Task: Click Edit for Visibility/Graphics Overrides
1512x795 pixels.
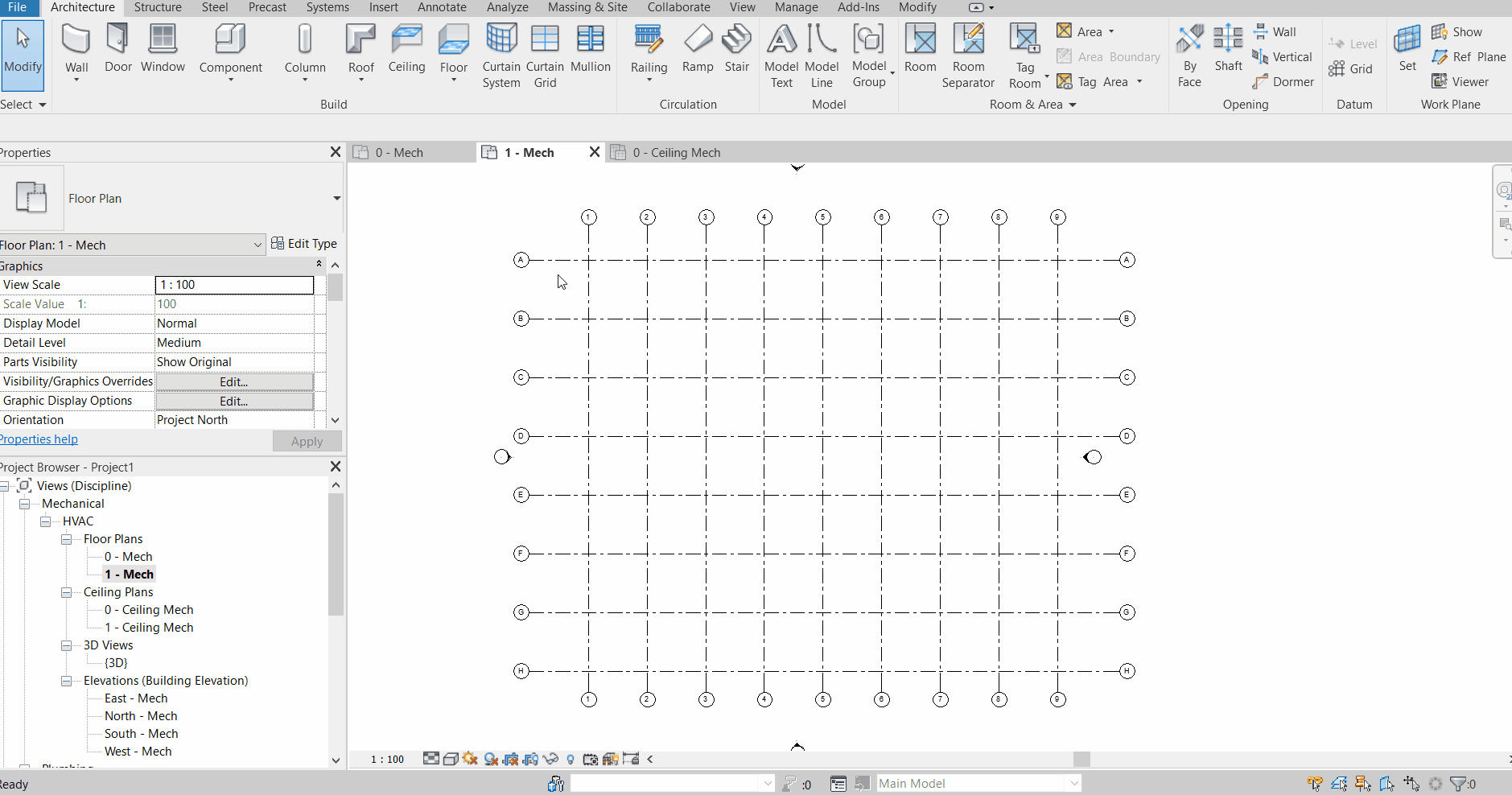Action: (x=234, y=381)
